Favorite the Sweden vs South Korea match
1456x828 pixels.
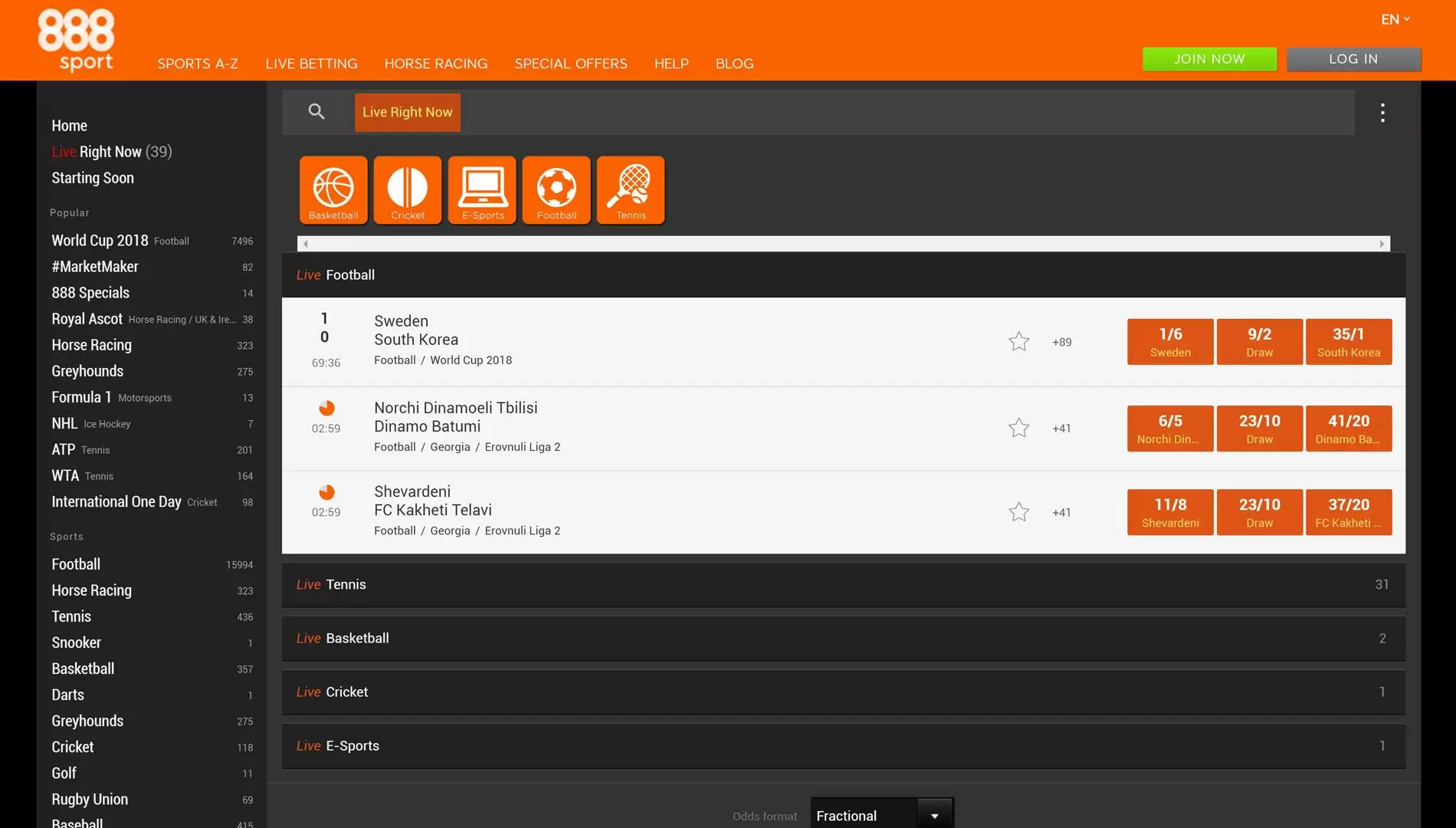click(1018, 341)
